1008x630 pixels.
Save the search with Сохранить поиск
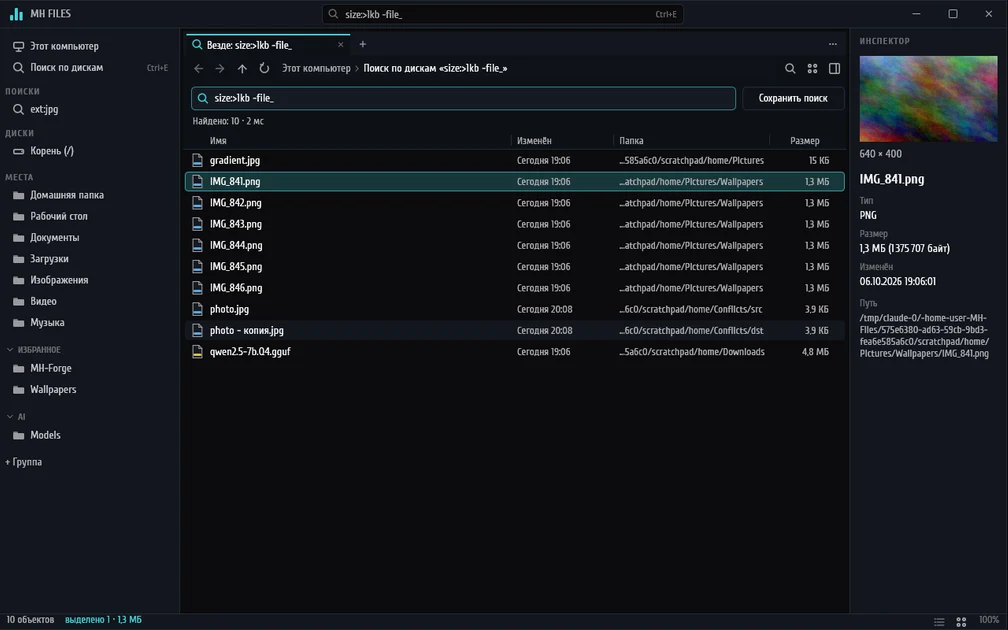pyautogui.click(x=793, y=98)
